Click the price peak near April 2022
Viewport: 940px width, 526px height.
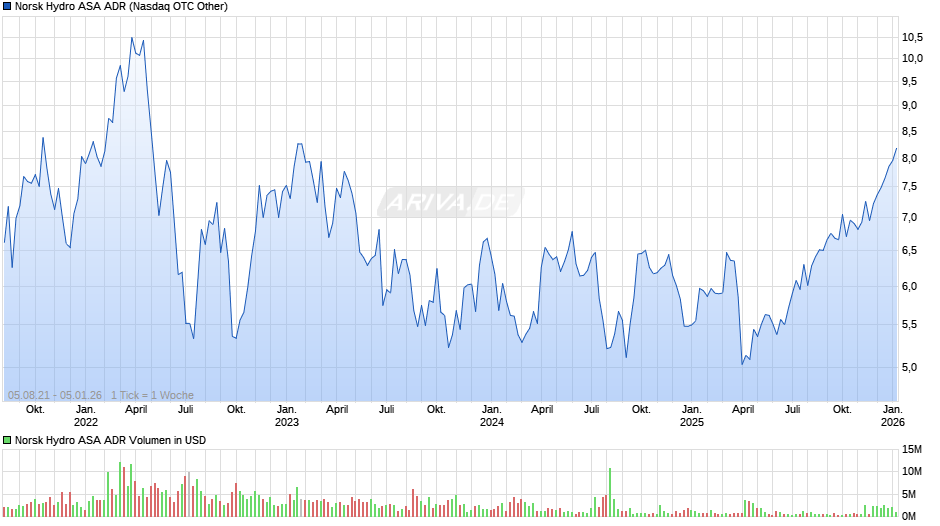(x=132, y=38)
